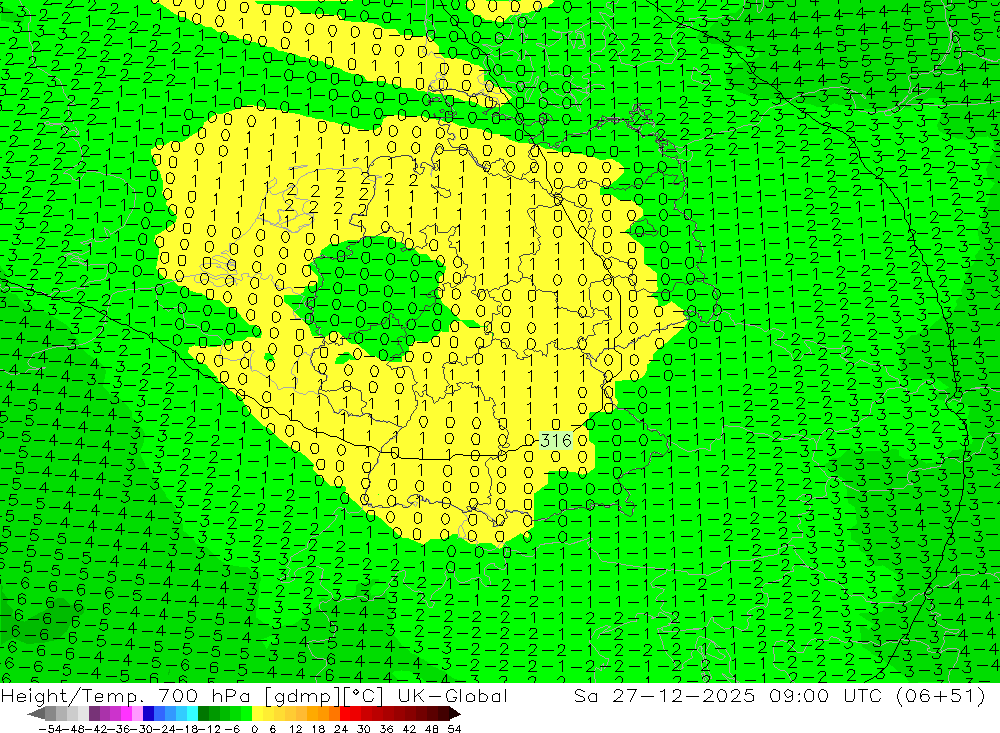Click the "-54" legend value
The width and height of the screenshot is (1000, 733).
click(x=50, y=729)
